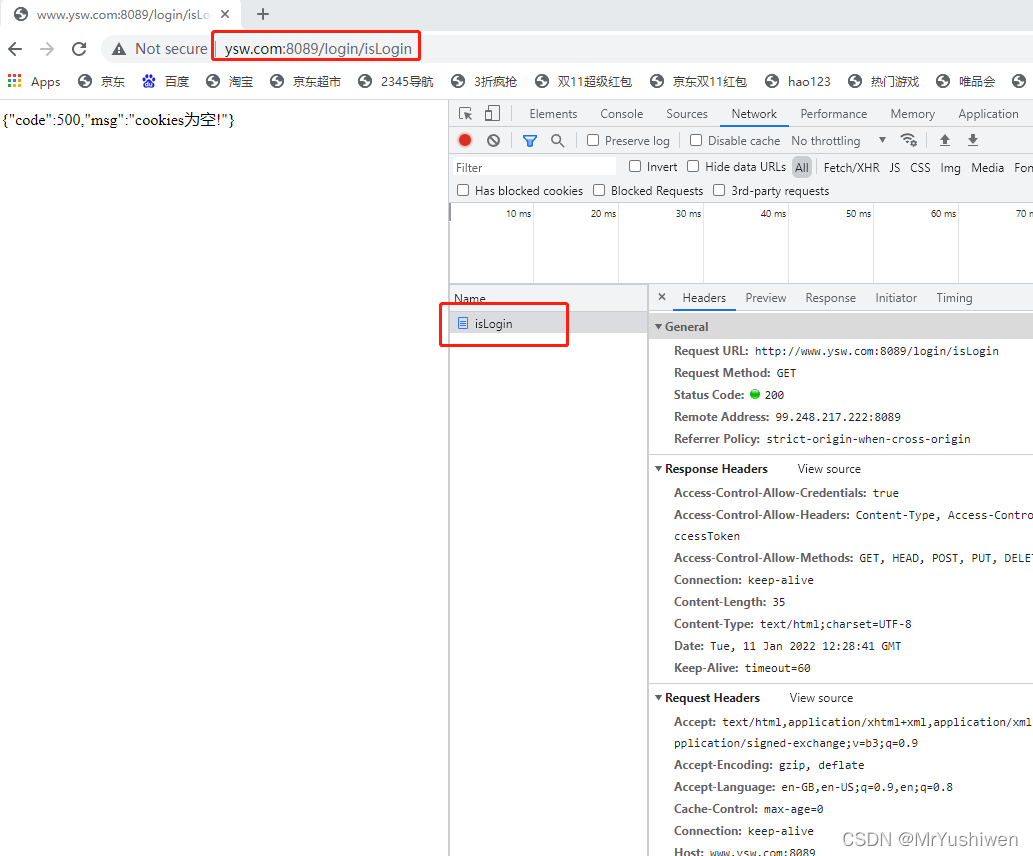
Task: Open the No throttling dropdown
Action: [x=838, y=140]
